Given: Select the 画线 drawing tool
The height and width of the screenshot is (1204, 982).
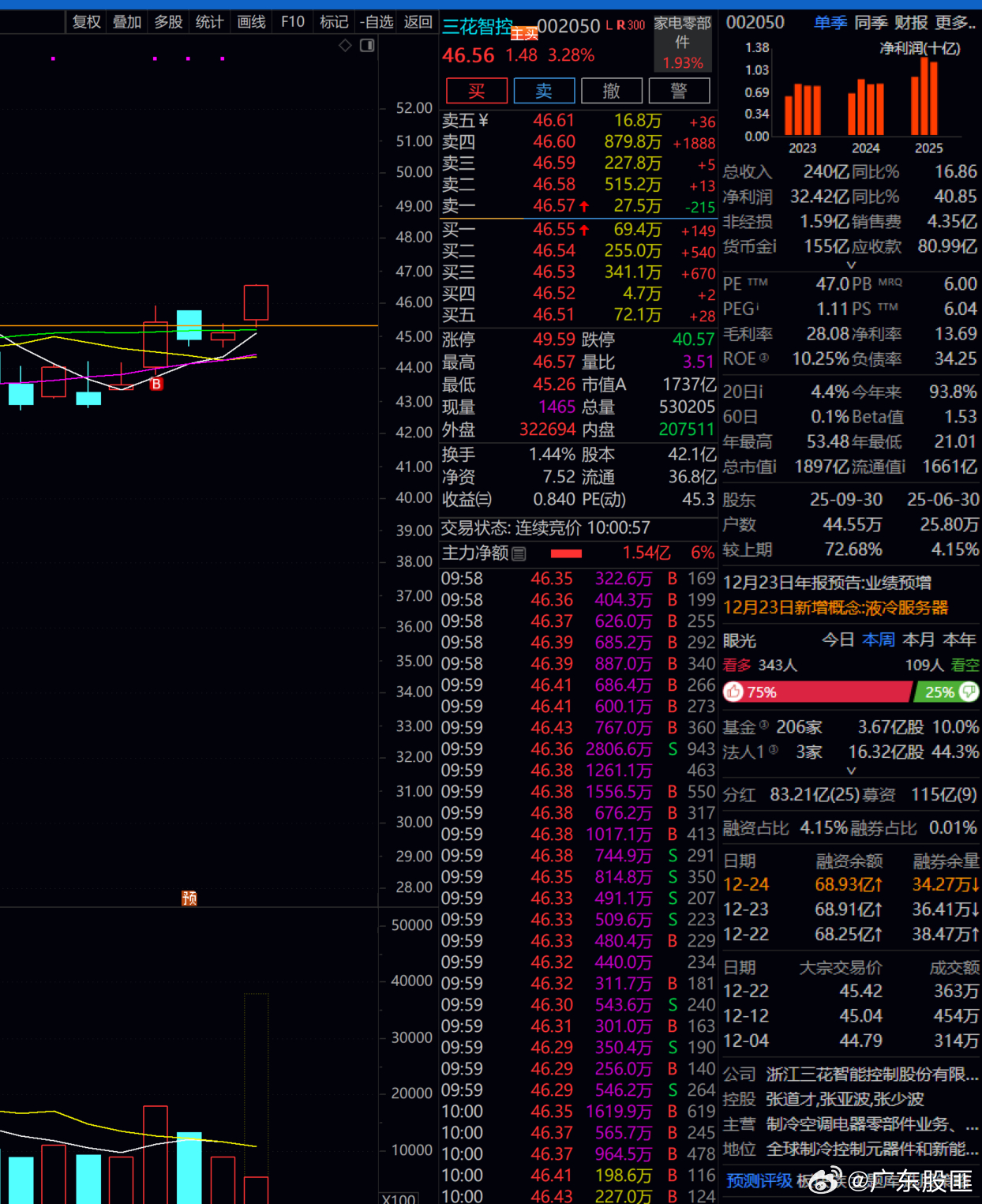Looking at the screenshot, I should coord(252,22).
